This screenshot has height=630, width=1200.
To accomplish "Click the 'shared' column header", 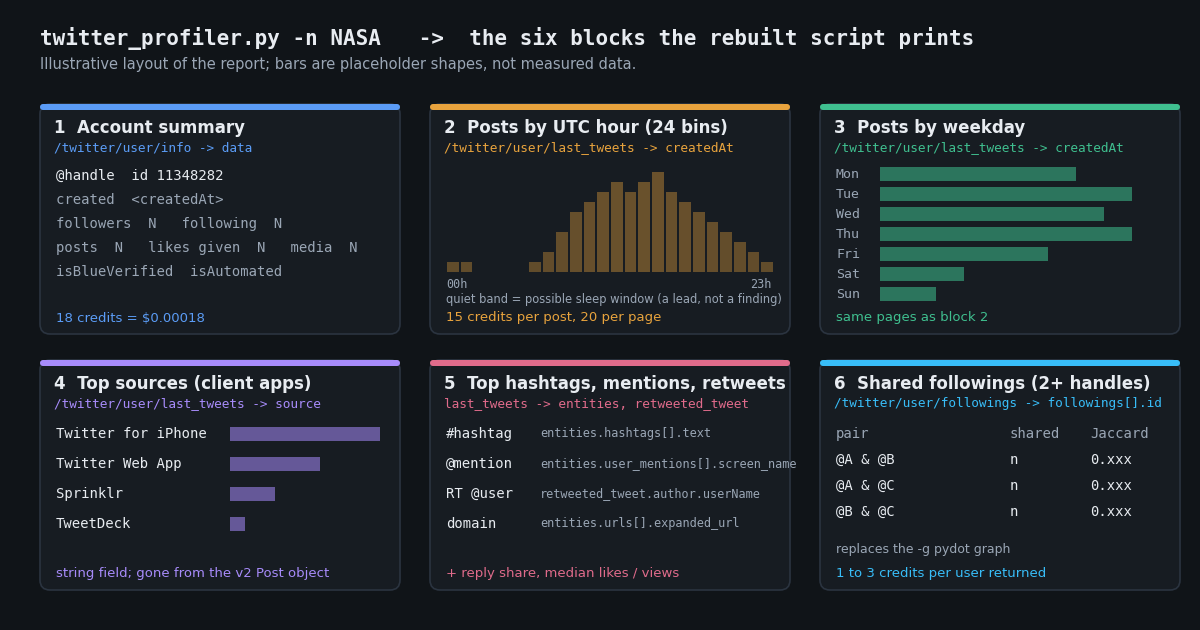I will click(1034, 434).
